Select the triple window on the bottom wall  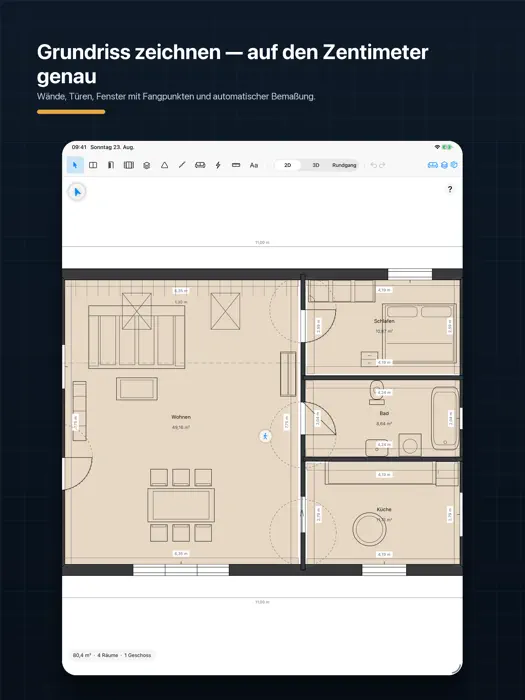[x=181, y=570]
